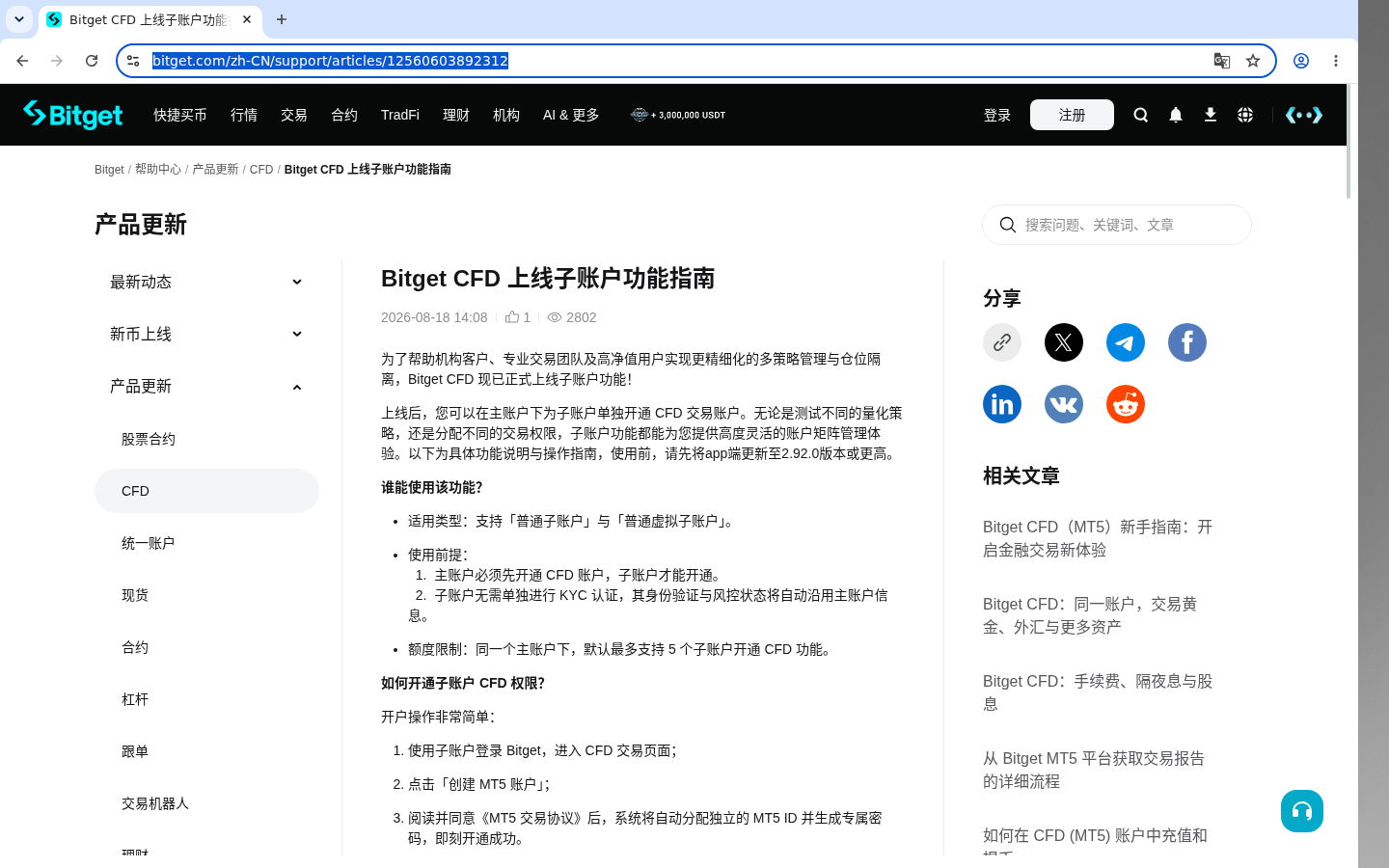Open the search magnifier icon in header

[x=1141, y=115]
